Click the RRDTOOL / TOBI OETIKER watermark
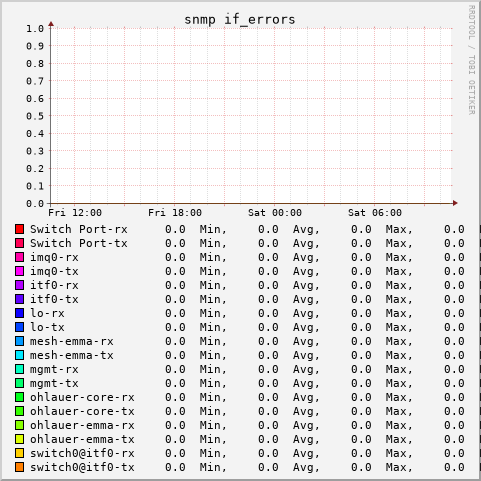481x481 pixels. (x=472, y=60)
